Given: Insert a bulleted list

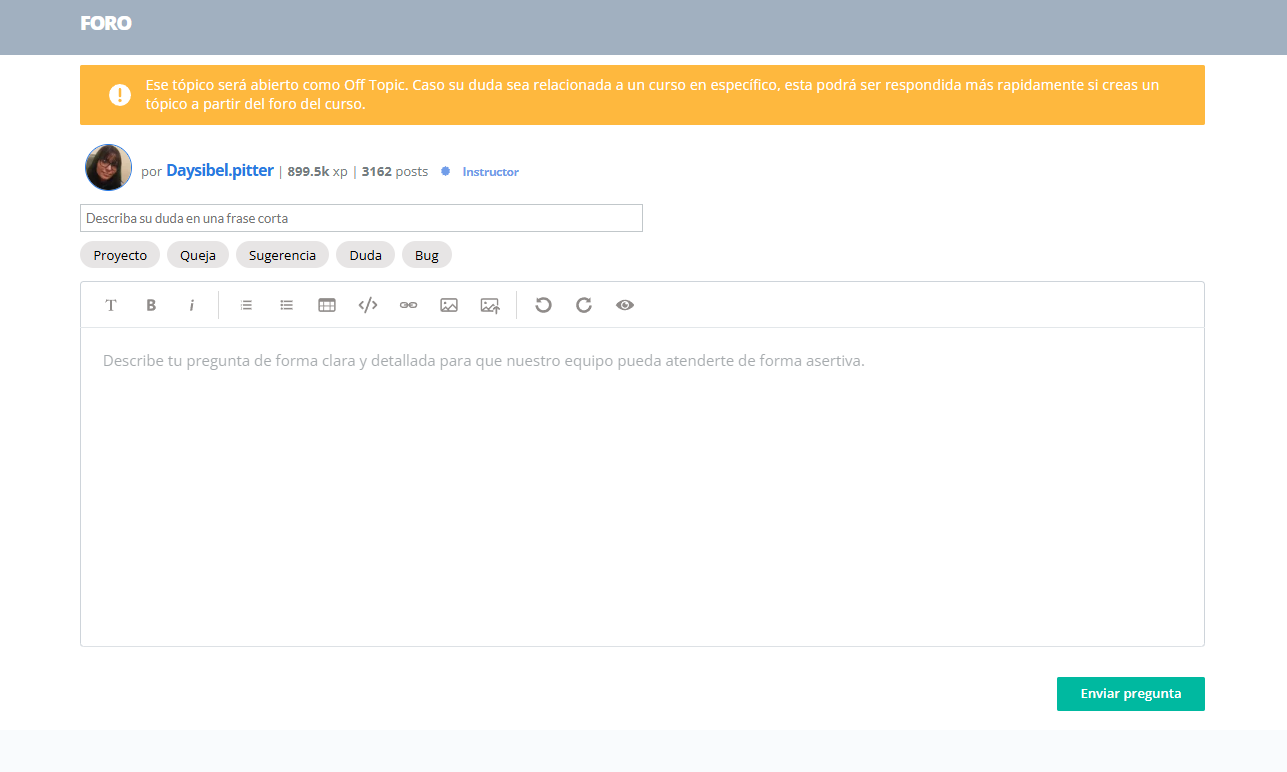Looking at the screenshot, I should pos(287,305).
